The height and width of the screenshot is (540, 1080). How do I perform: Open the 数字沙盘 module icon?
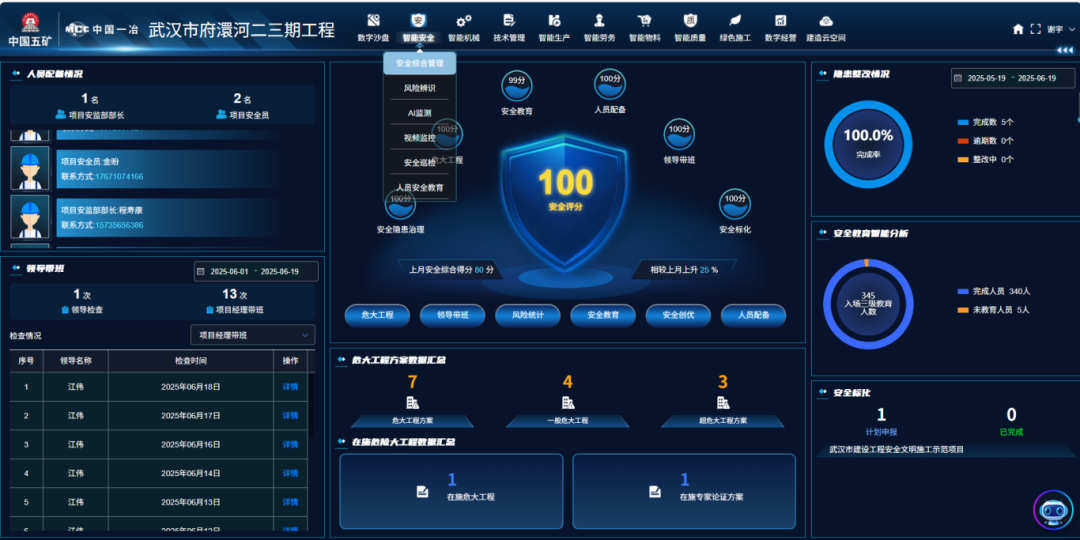(373, 21)
